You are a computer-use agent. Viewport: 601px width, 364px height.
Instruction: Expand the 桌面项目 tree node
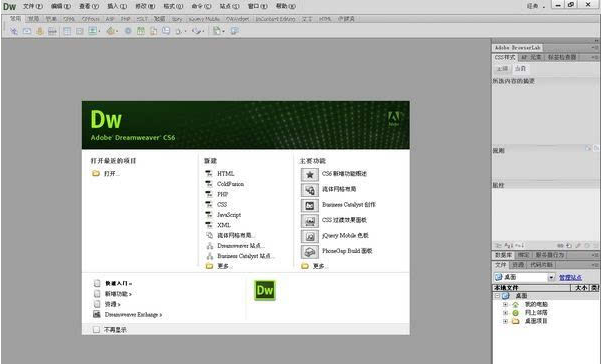[505, 321]
